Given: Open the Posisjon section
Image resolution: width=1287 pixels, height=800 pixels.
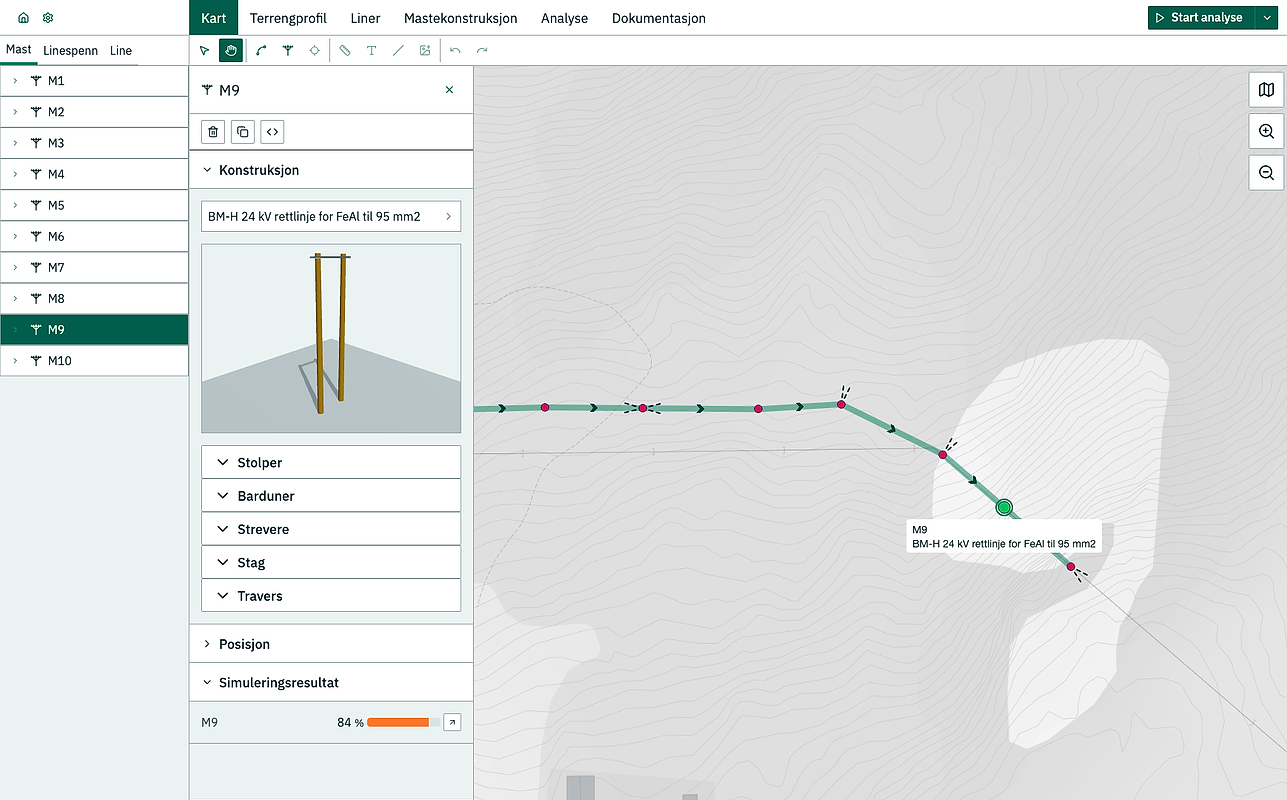Looking at the screenshot, I should coord(331,644).
